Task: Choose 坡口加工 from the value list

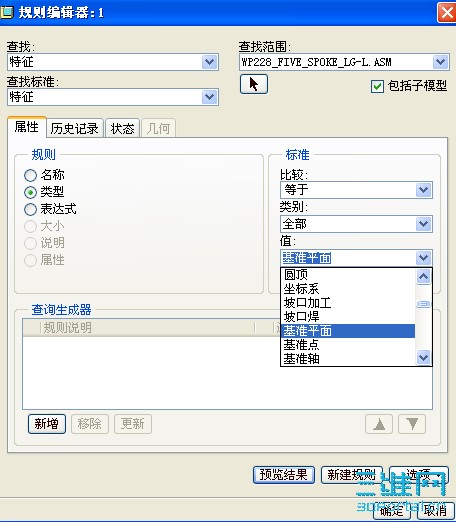Action: pos(348,303)
